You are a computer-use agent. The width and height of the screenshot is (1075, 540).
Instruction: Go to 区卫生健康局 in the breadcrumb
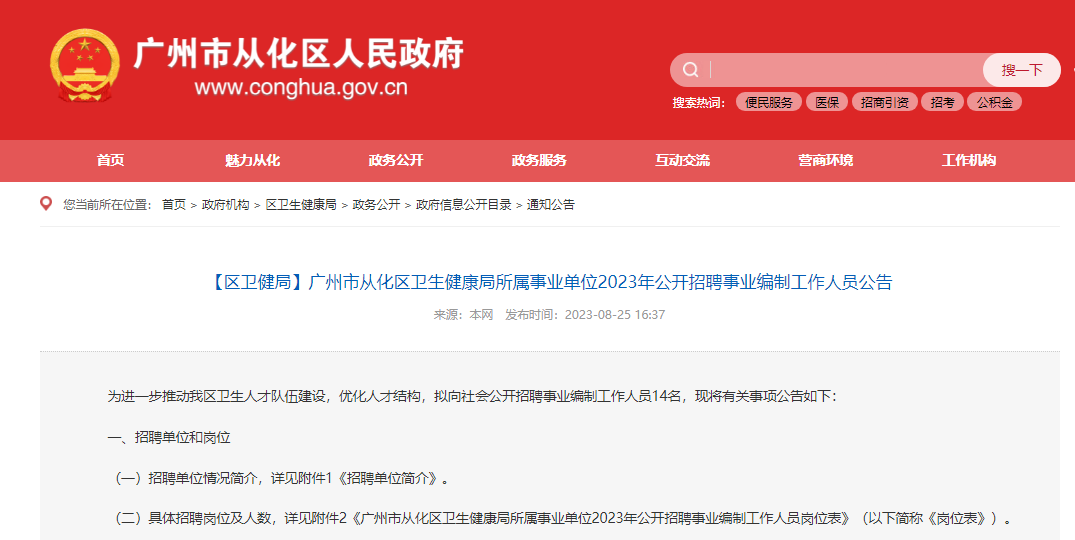point(301,204)
